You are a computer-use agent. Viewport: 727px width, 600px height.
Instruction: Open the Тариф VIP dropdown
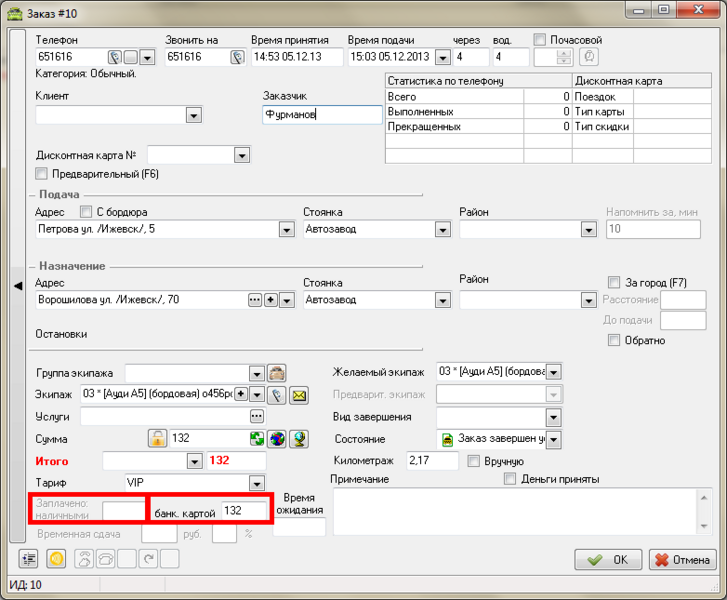tap(256, 482)
